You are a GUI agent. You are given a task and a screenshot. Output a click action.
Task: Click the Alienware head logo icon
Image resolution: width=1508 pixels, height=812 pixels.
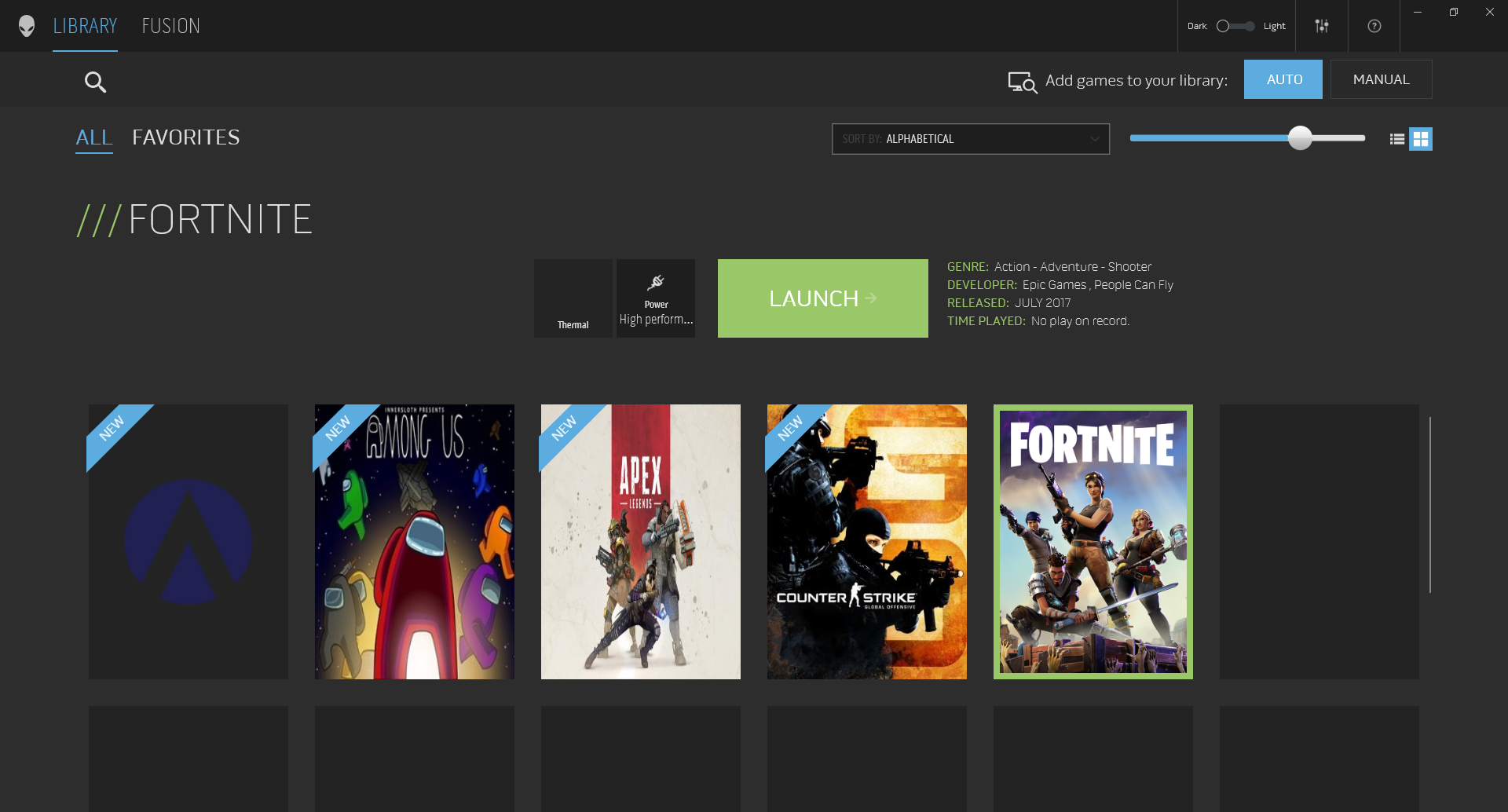[27, 26]
